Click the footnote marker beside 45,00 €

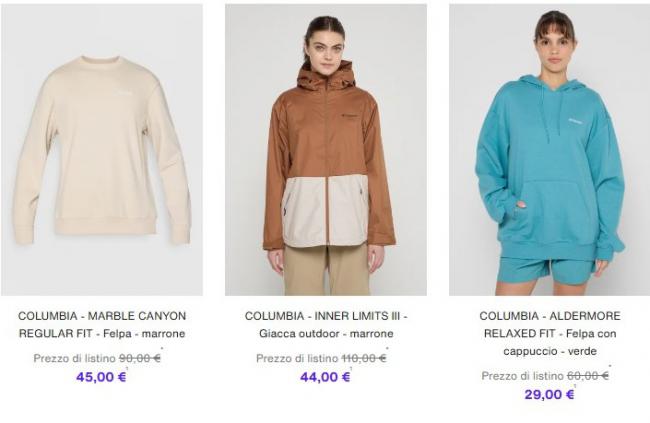coord(127,368)
